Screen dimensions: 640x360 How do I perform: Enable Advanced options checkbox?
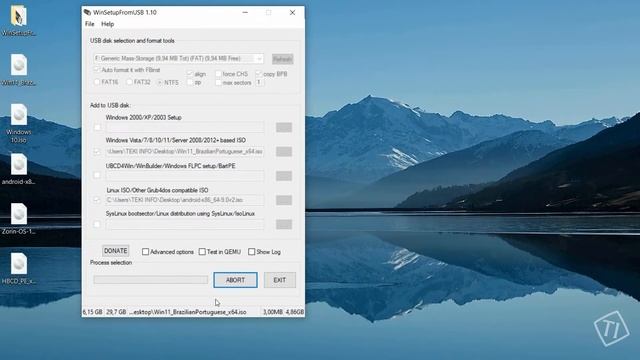[145, 252]
